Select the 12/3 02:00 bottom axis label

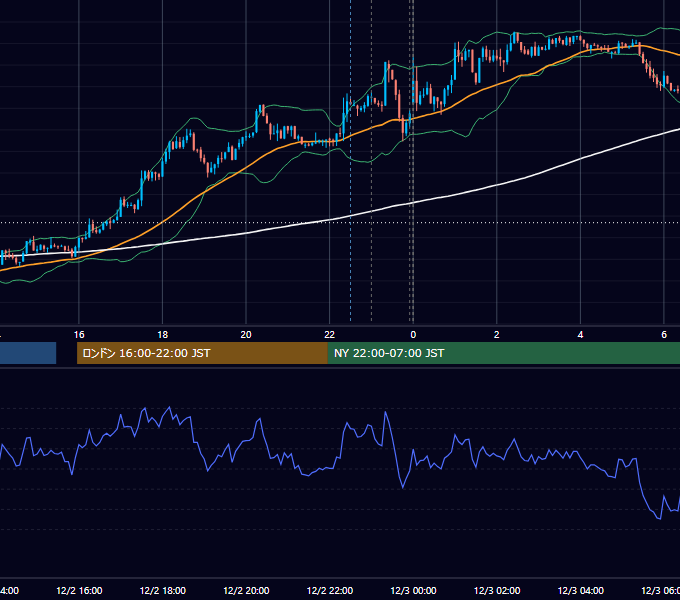click(497, 590)
